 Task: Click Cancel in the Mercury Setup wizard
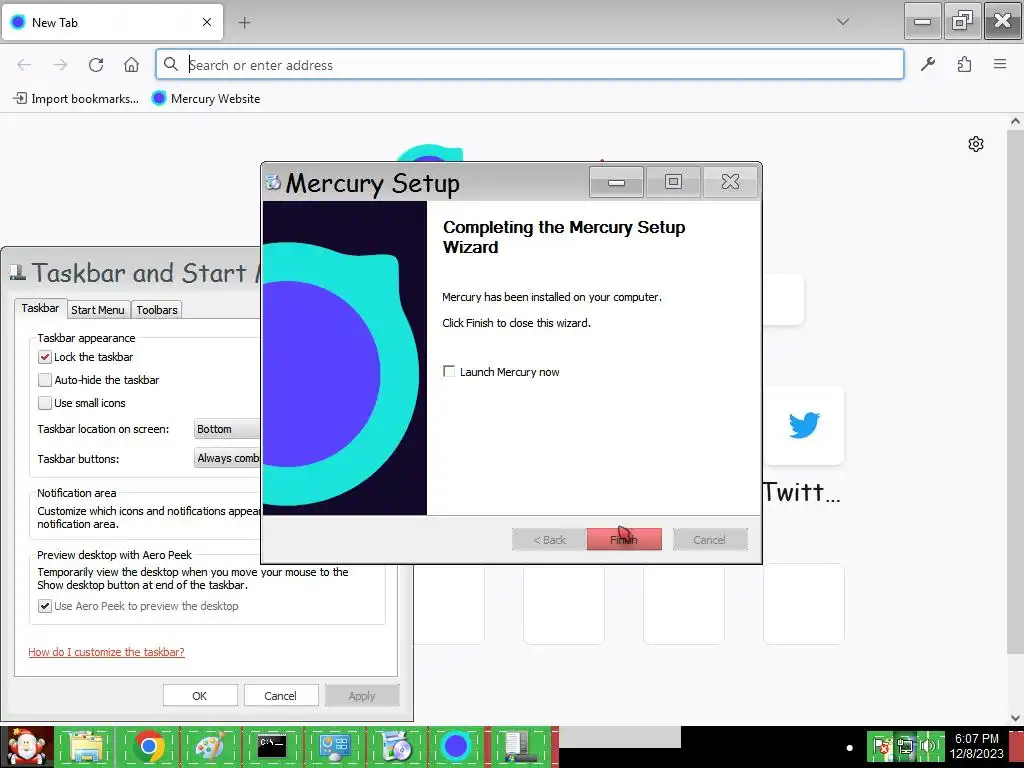tap(710, 539)
